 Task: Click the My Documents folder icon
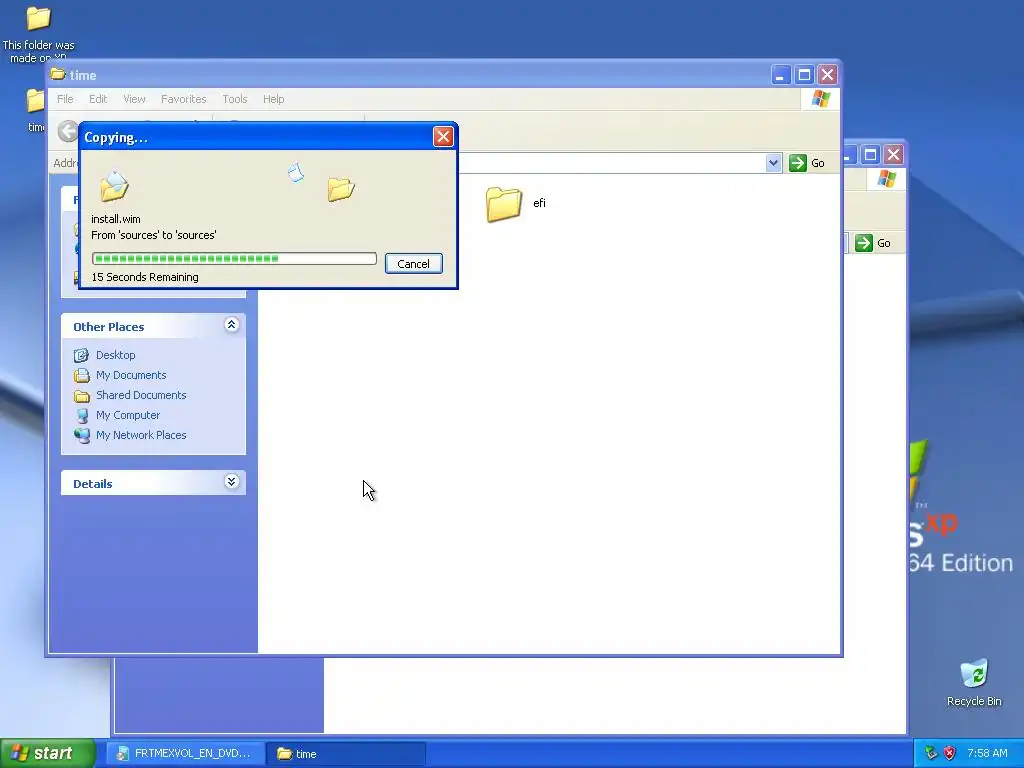click(82, 376)
